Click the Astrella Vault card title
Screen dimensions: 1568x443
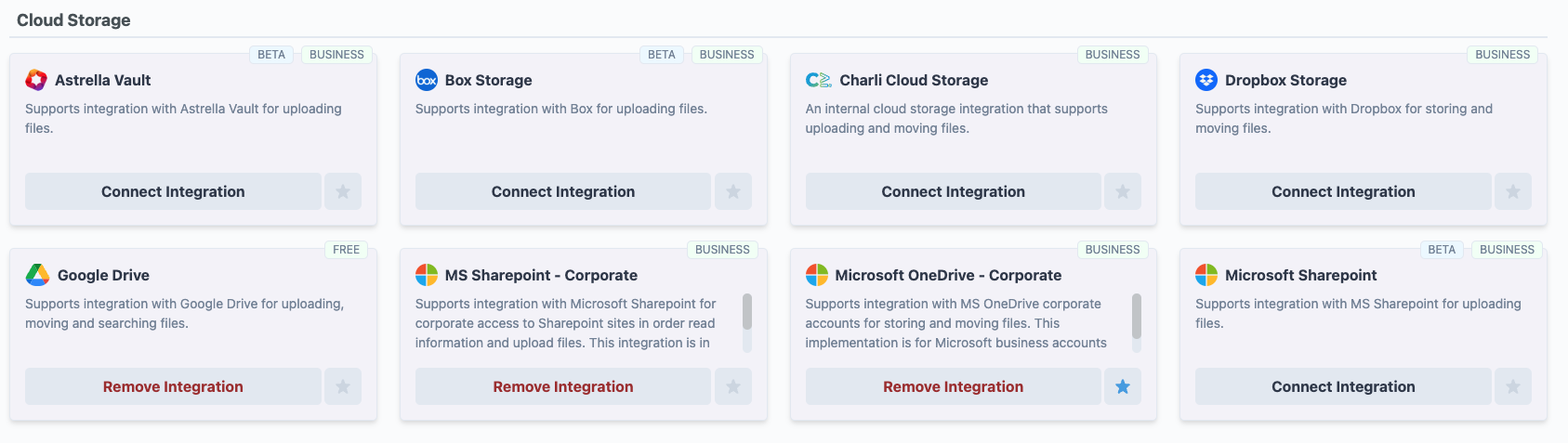click(x=102, y=80)
